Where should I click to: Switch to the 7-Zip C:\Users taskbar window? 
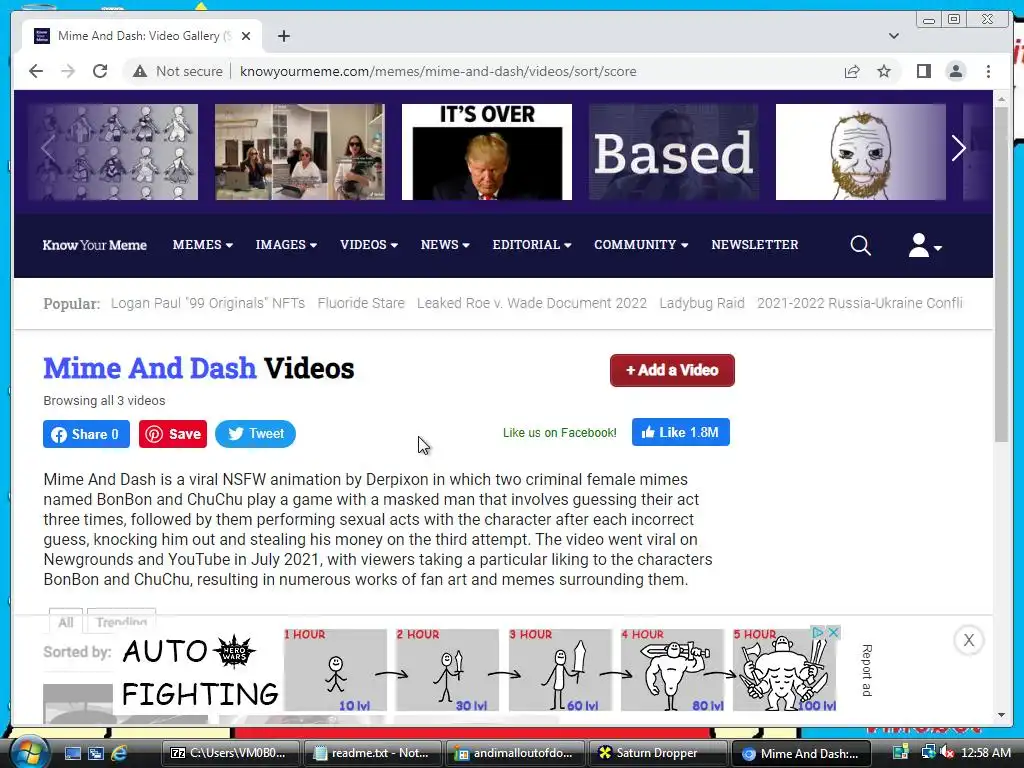231,753
